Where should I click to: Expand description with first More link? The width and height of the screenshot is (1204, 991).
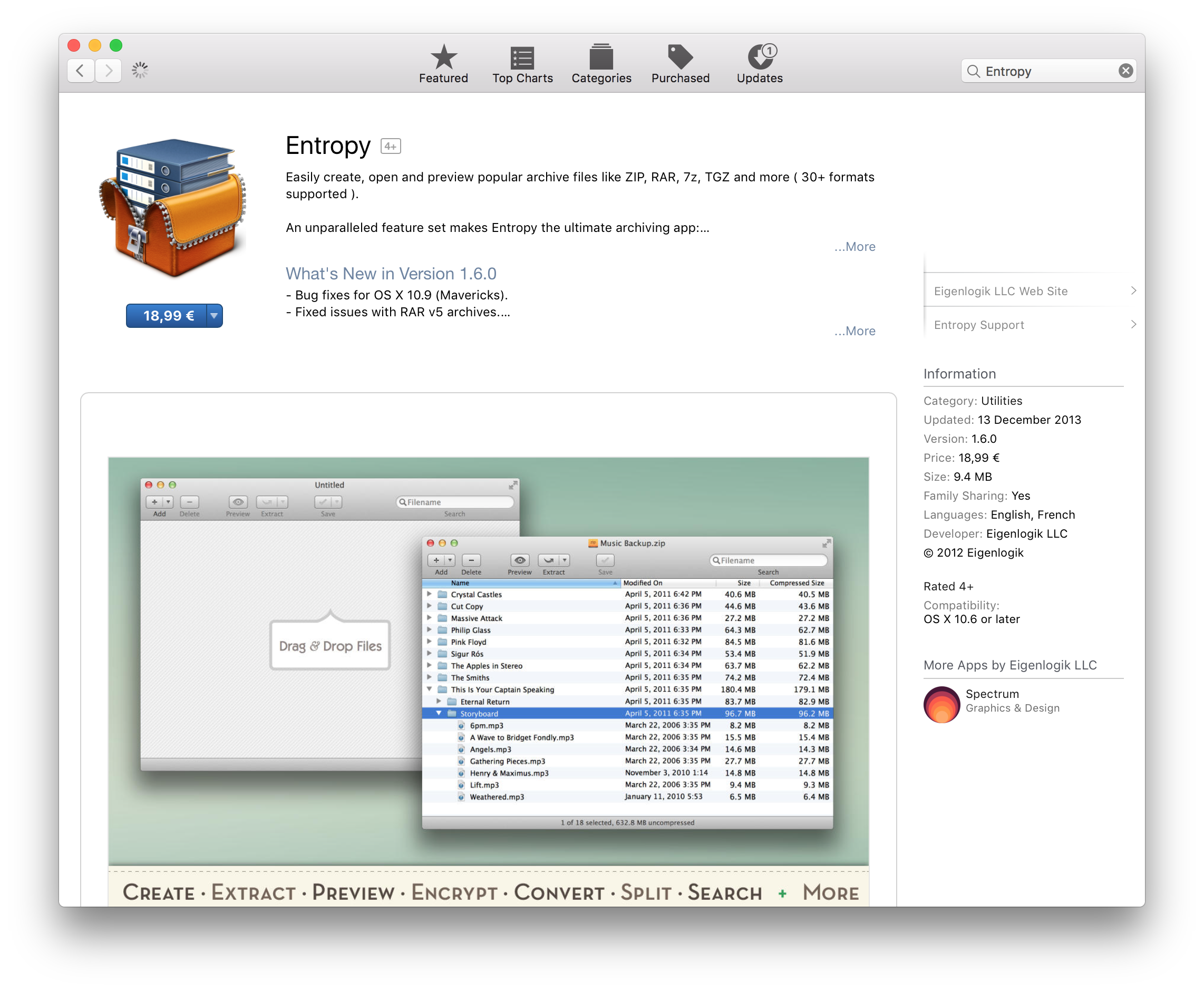click(855, 247)
